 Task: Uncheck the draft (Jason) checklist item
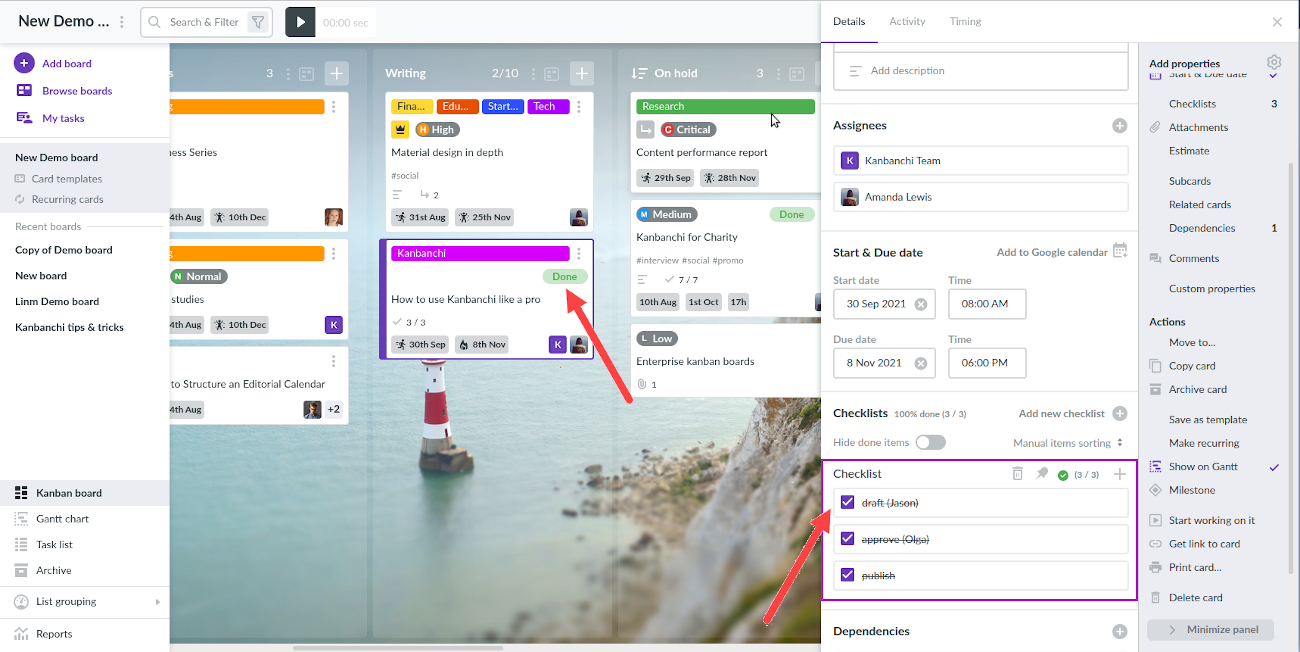tap(848, 502)
